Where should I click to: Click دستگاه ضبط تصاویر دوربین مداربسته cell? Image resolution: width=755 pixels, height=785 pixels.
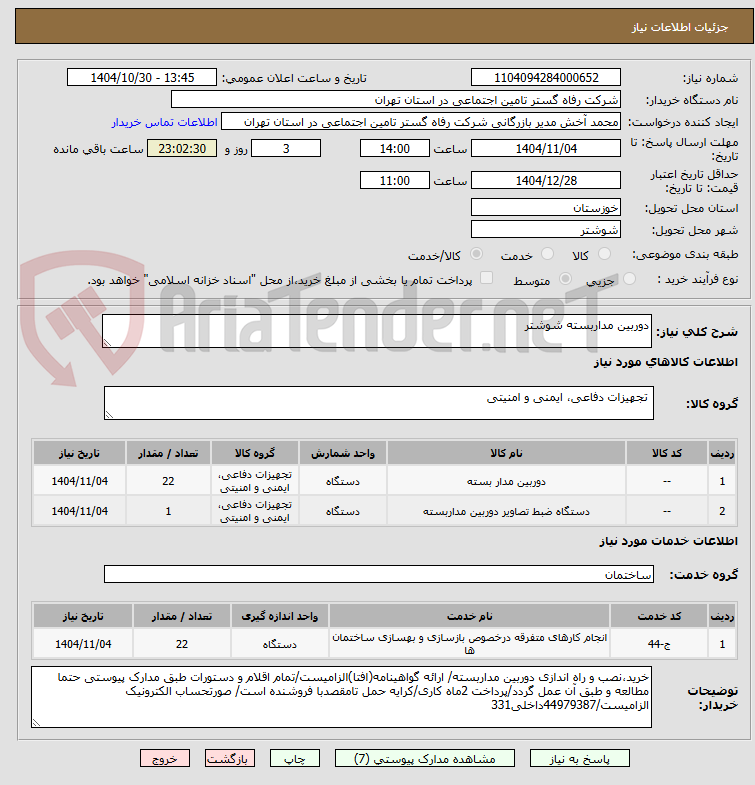(x=506, y=511)
